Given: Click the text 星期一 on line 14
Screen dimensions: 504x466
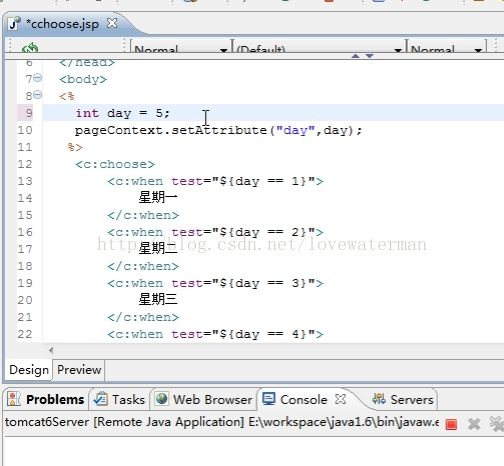Looking at the screenshot, I should (x=158, y=198).
